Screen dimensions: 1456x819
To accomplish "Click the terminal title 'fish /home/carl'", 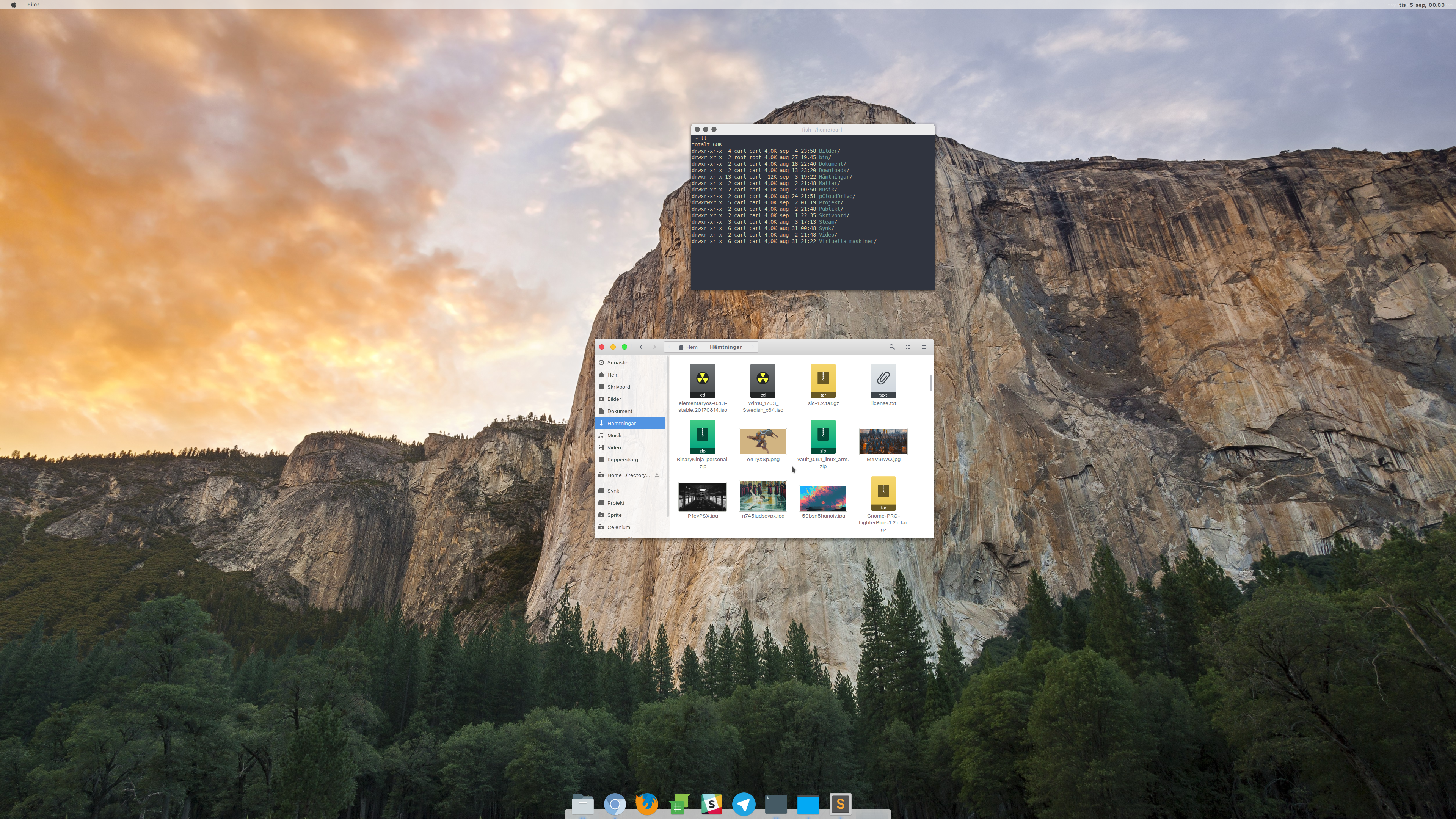I will tap(822, 129).
